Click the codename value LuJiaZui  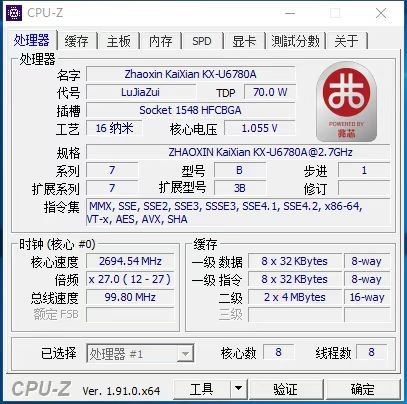pos(141,92)
